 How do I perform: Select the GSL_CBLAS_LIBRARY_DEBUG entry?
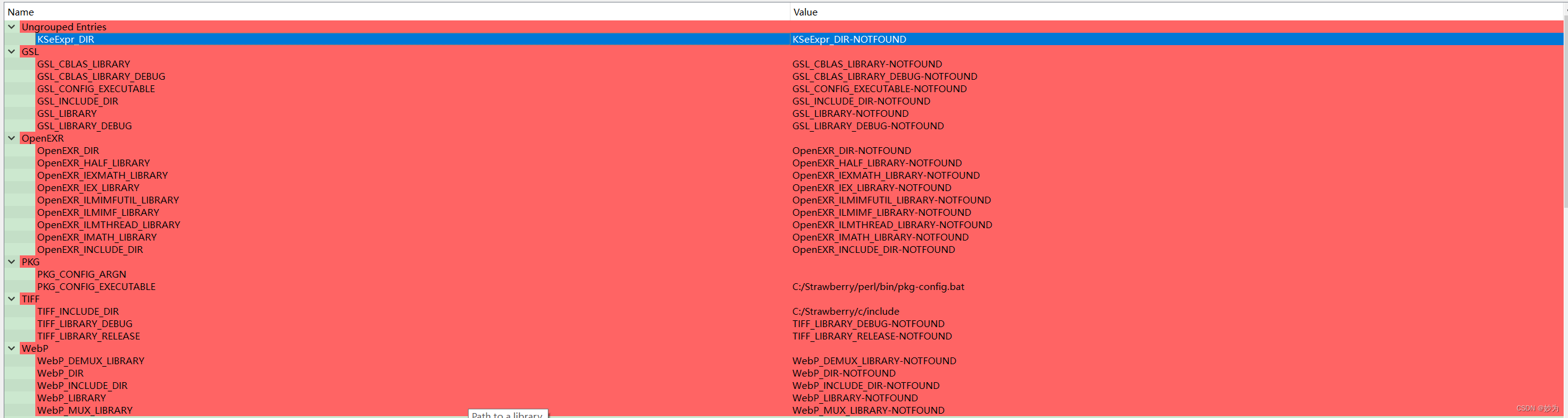[101, 77]
